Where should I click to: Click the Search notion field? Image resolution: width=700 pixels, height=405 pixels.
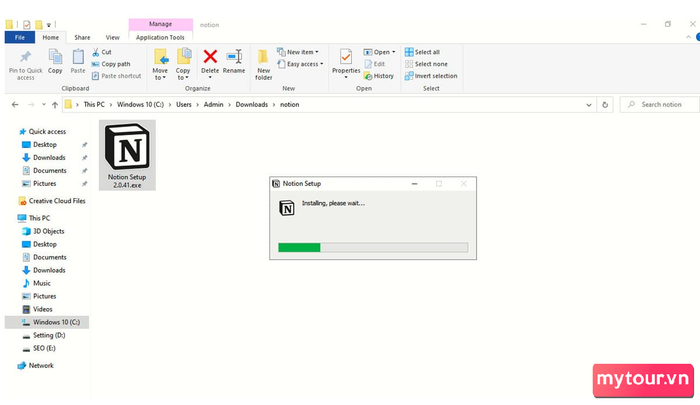(661, 104)
